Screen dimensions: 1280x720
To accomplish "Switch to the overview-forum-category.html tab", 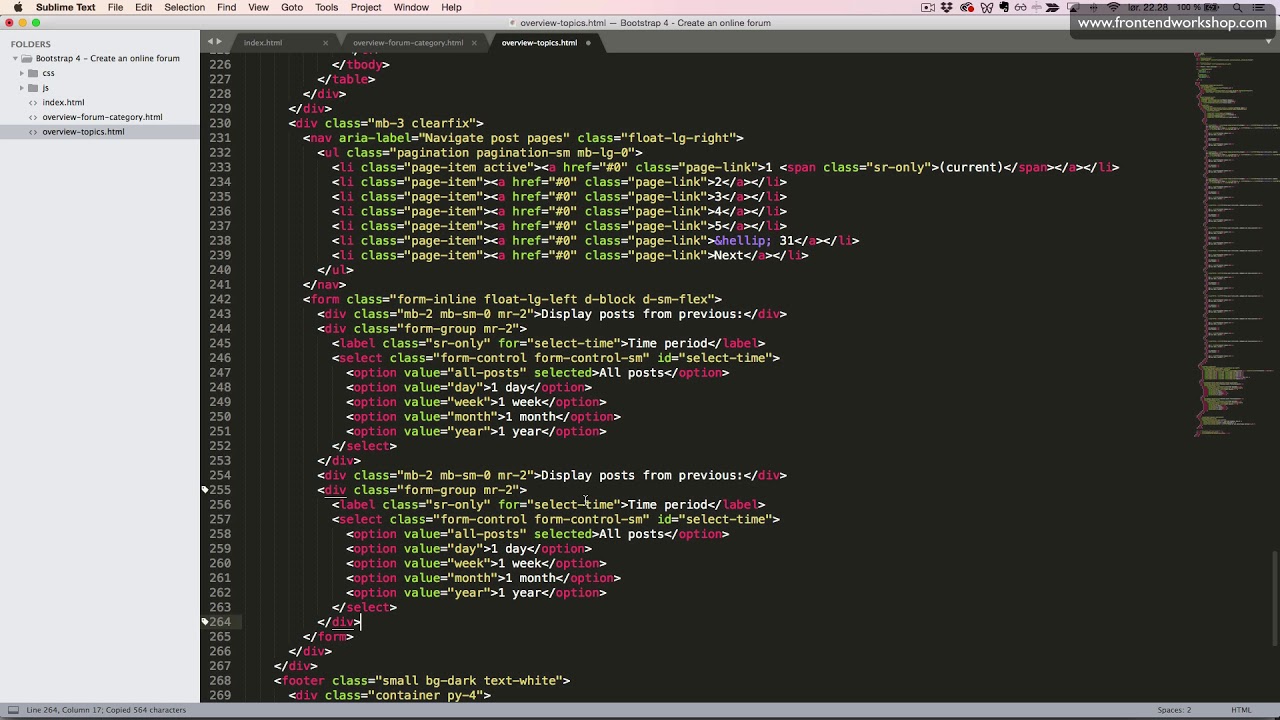I will point(408,43).
